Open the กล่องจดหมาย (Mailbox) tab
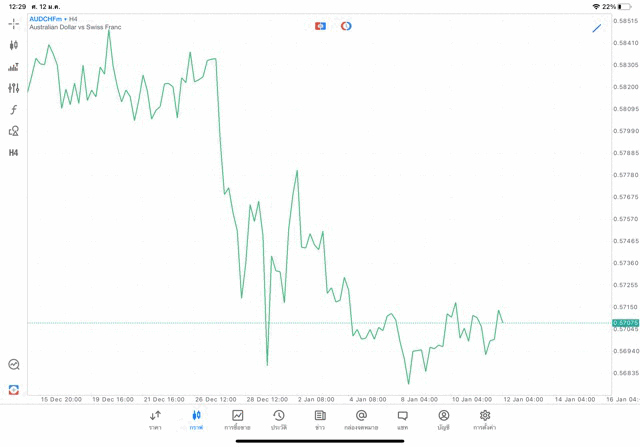The image size is (640, 447). click(x=361, y=420)
